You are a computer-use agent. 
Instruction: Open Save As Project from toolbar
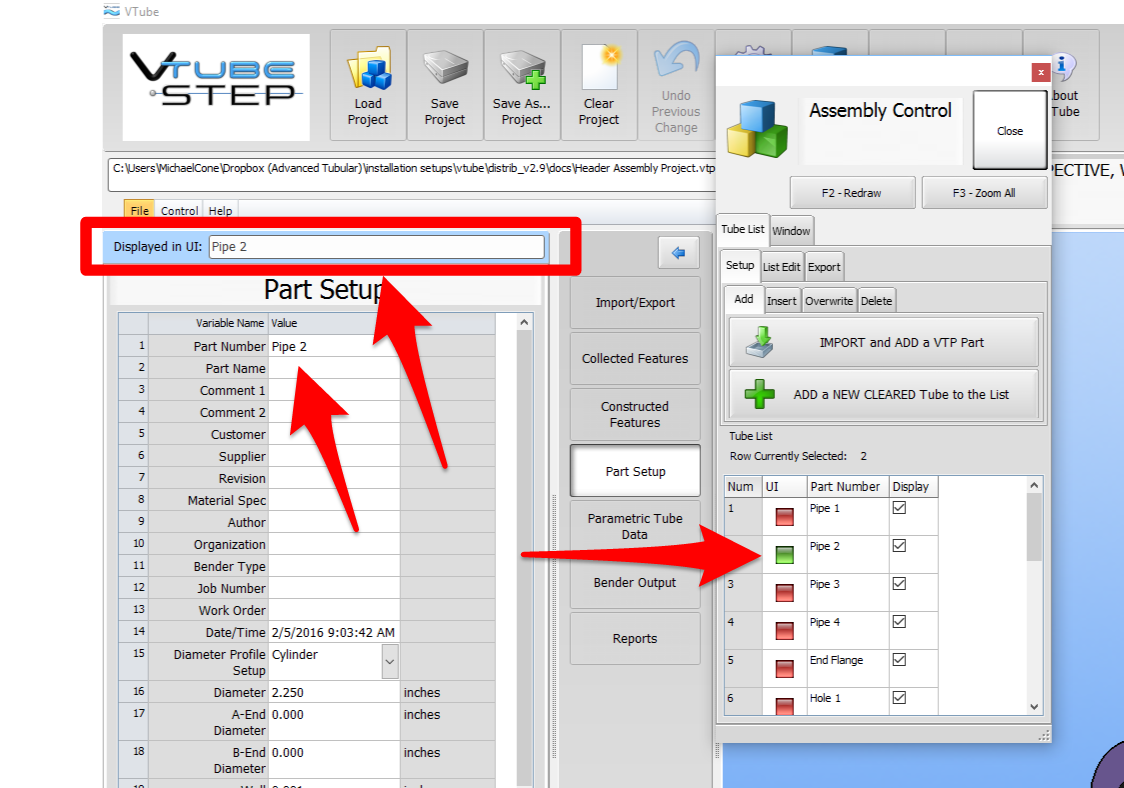pos(522,85)
